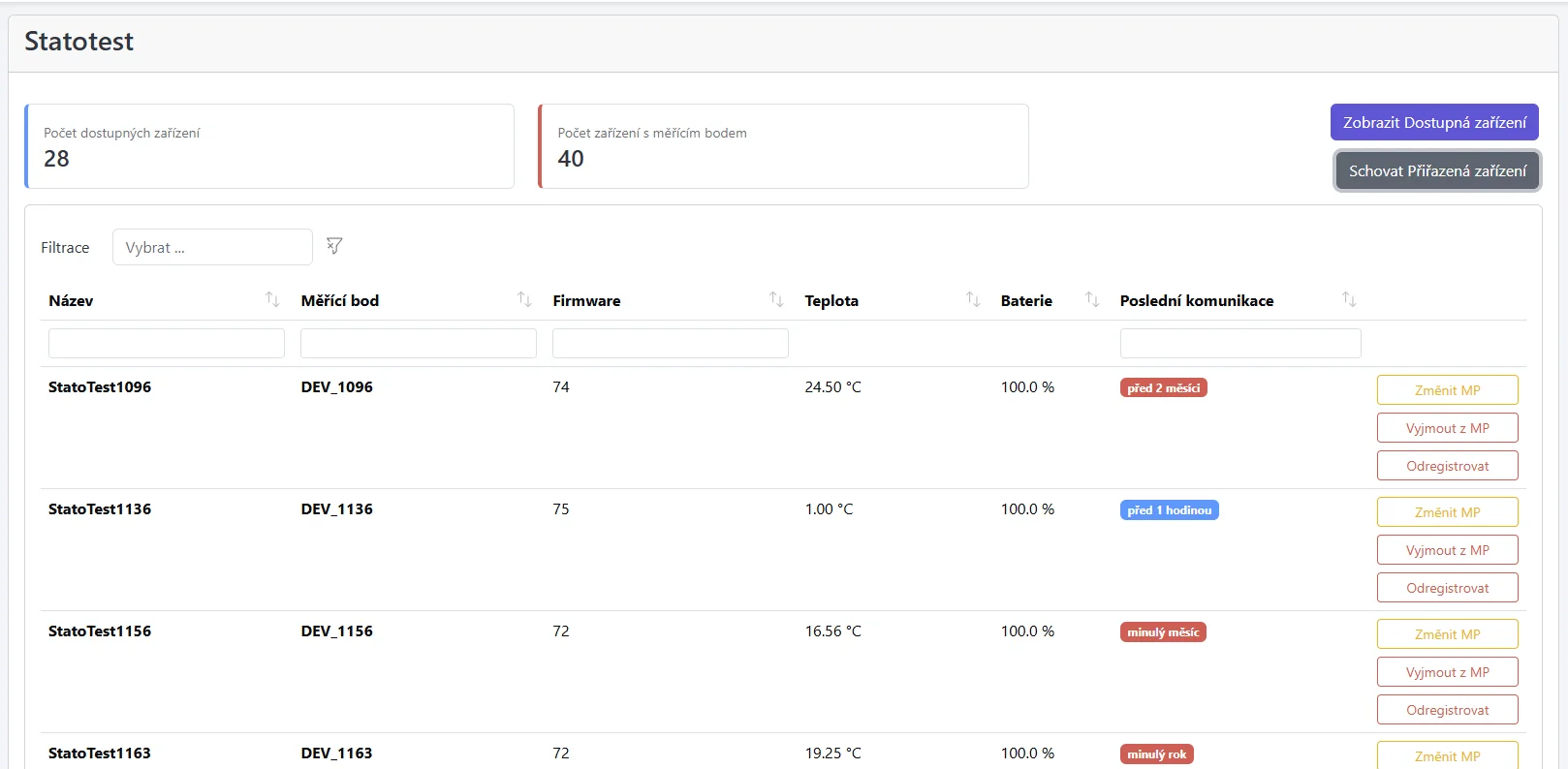The height and width of the screenshot is (769, 1568).
Task: Click the 'před 1 hodinou' badge
Action: point(1169,510)
